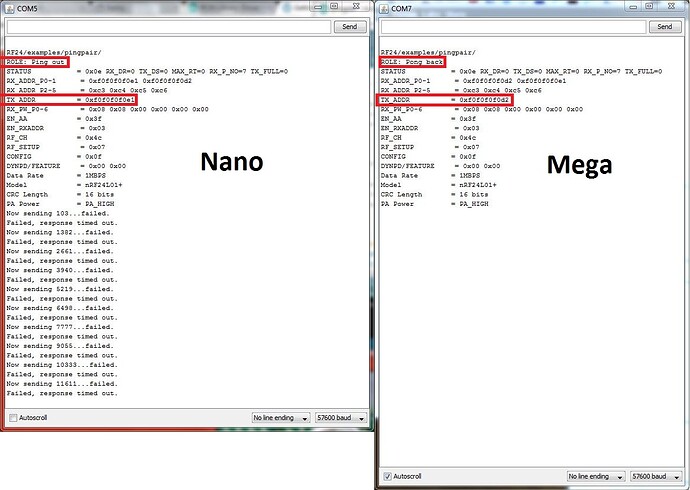Click 'ROLE: Ping out' line in COM5

36,62
